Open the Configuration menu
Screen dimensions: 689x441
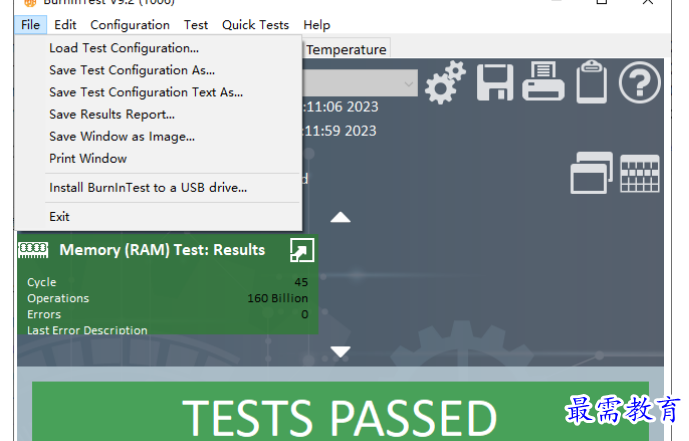(130, 25)
